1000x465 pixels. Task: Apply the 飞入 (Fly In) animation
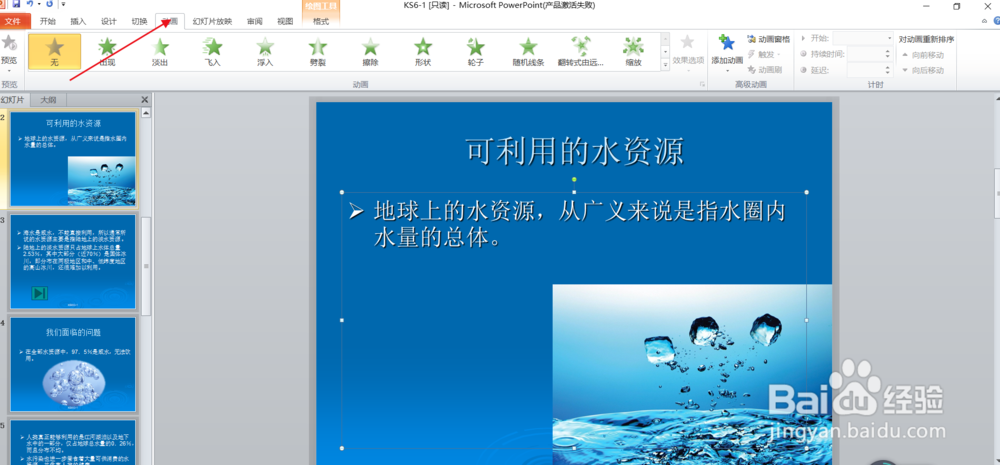pyautogui.click(x=212, y=52)
